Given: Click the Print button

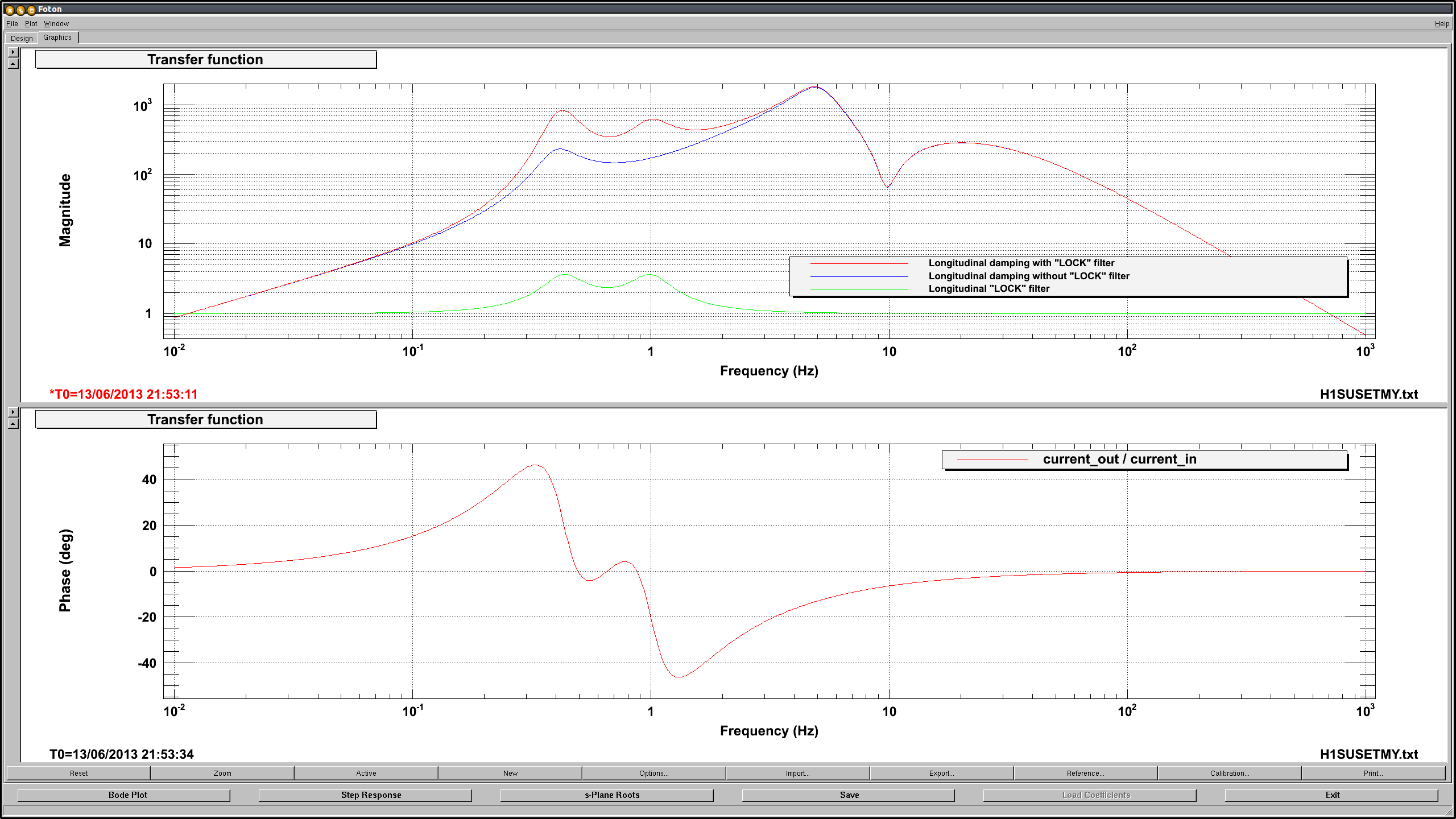Looking at the screenshot, I should [1373, 773].
